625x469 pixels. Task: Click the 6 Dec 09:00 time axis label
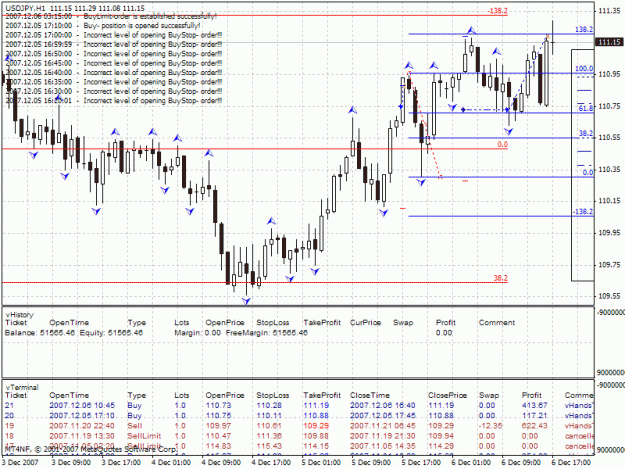pos(521,463)
